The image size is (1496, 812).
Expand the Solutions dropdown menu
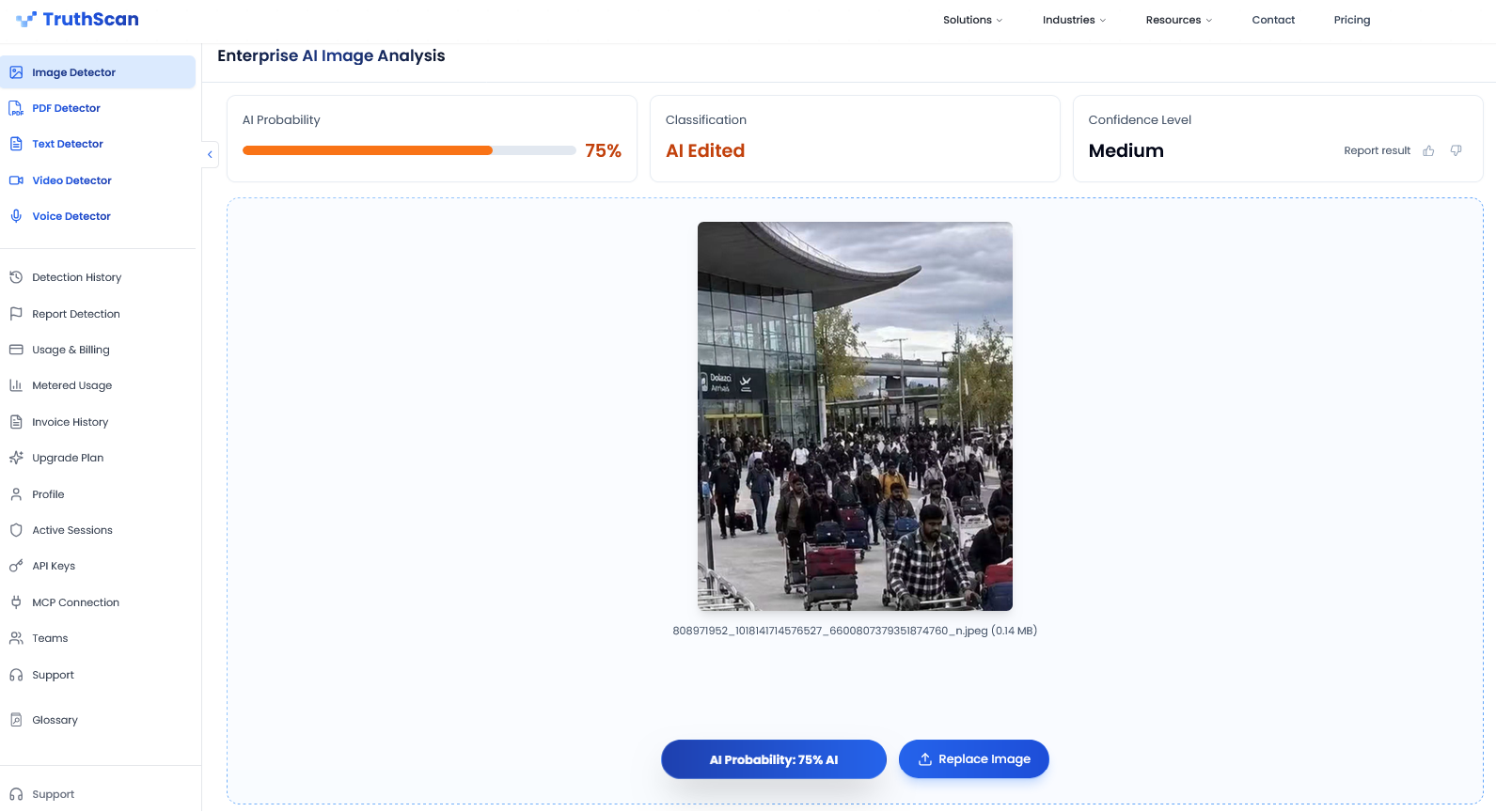[972, 20]
